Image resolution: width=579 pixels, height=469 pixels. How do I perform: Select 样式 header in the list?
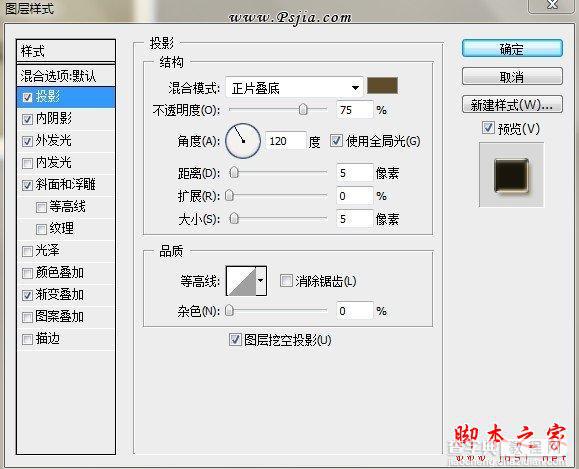[66, 51]
